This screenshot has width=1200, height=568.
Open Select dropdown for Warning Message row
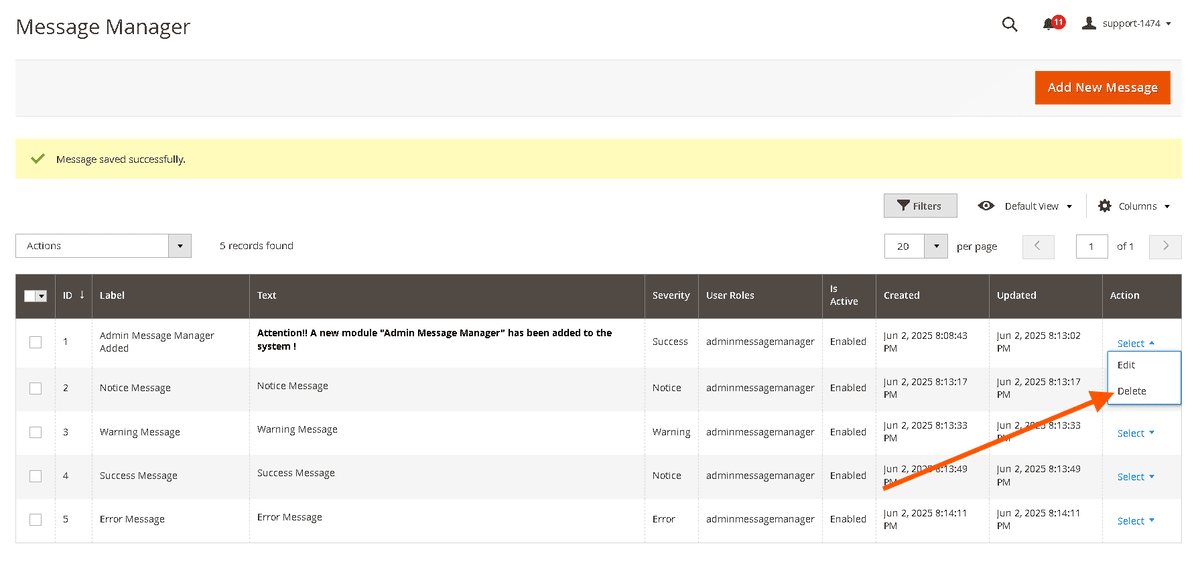[1135, 433]
